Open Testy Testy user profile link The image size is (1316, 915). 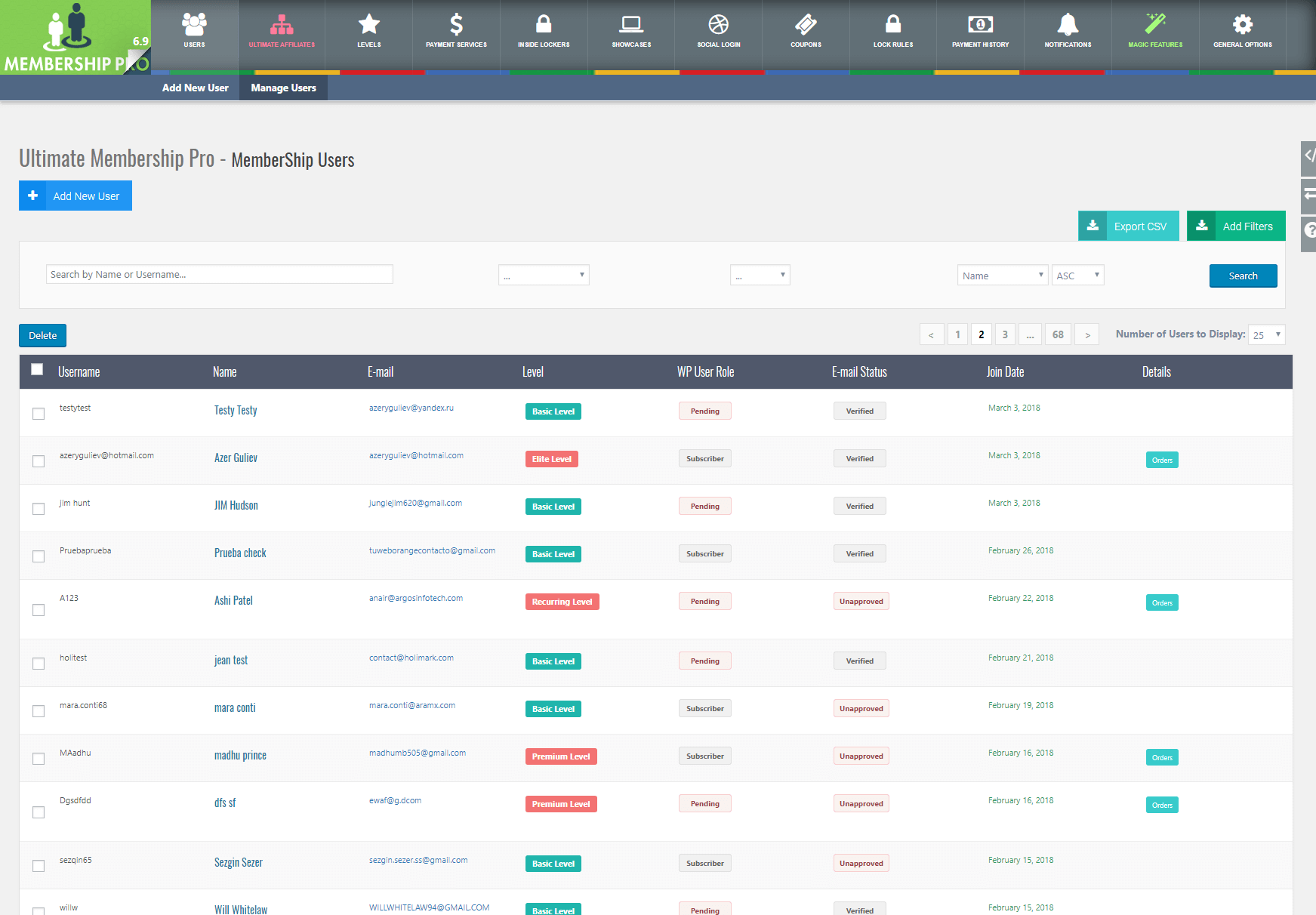click(236, 410)
